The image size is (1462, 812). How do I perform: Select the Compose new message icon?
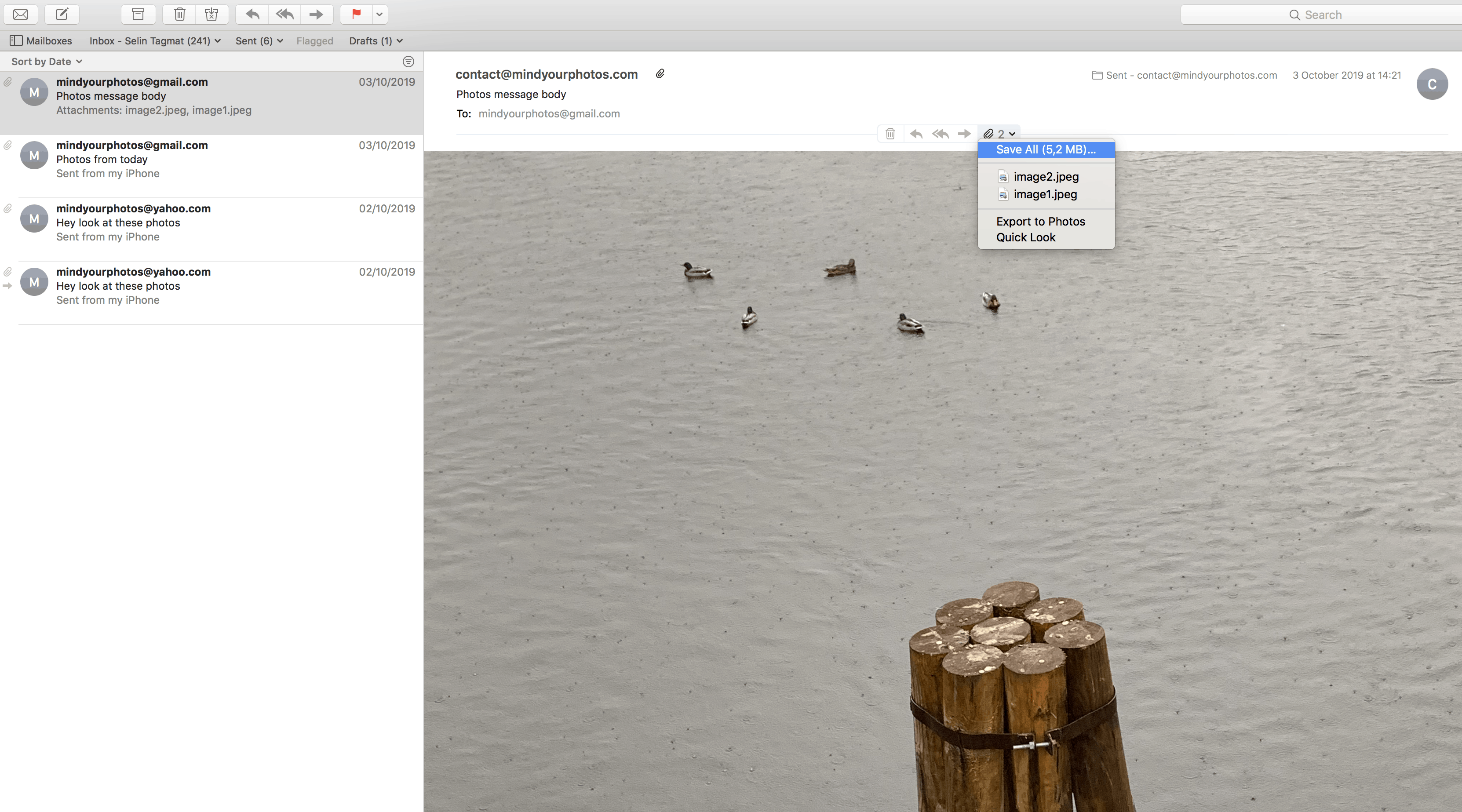62,14
